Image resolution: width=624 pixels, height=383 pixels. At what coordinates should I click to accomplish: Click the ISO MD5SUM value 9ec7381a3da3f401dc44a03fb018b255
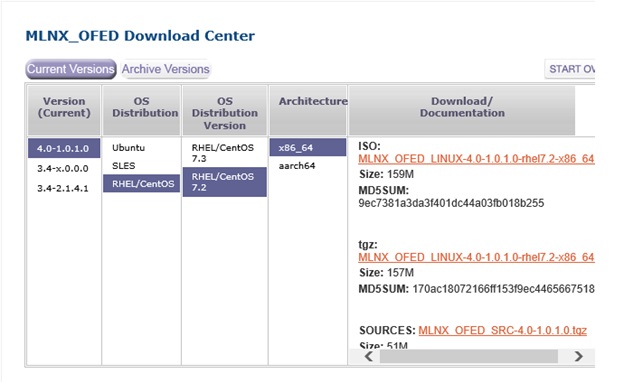(x=451, y=203)
